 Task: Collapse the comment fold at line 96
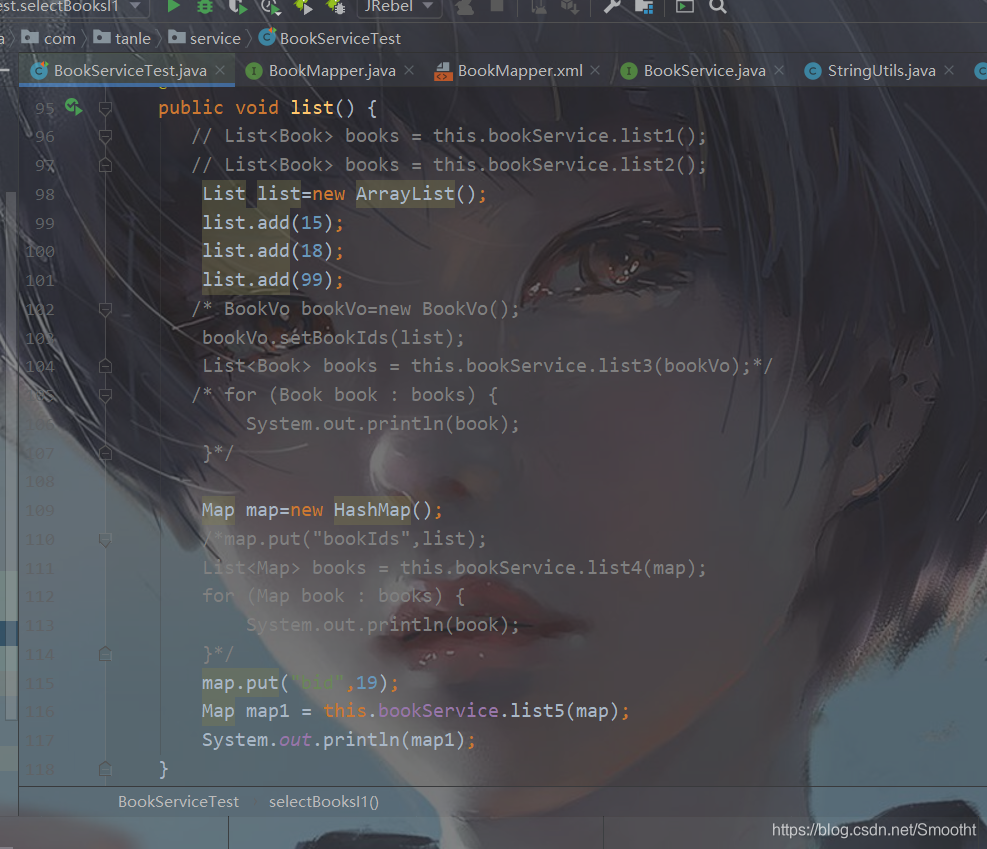tap(105, 137)
